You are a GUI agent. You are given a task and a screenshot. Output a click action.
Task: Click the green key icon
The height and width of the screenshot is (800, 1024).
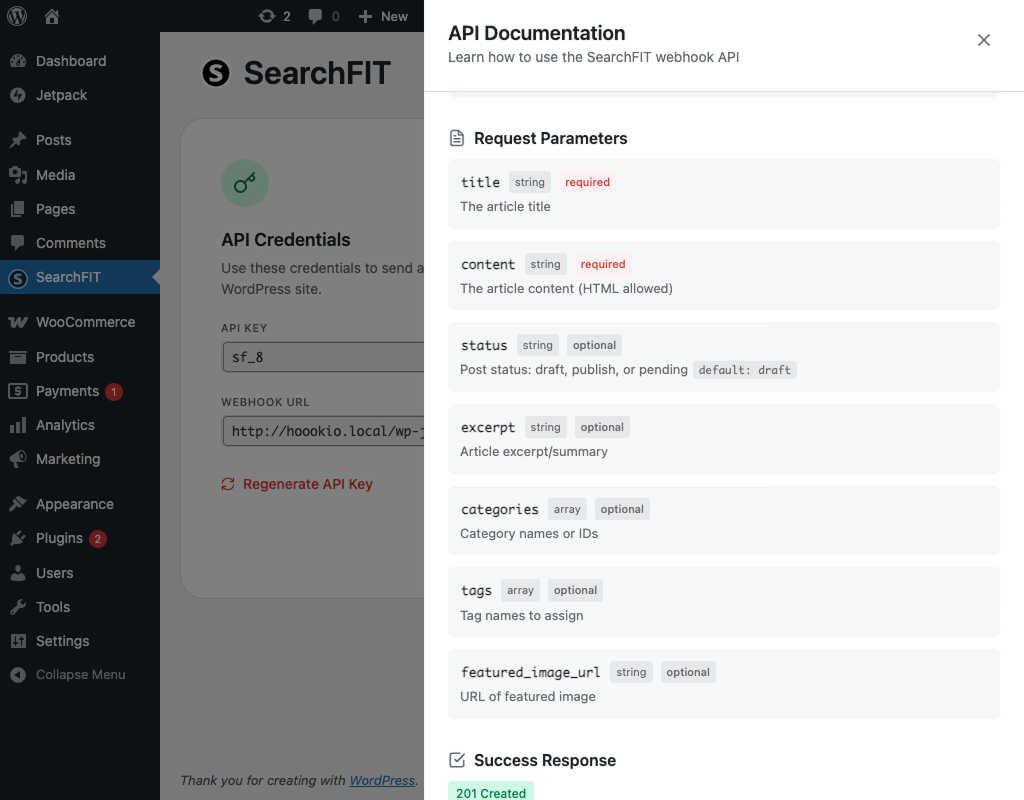click(x=245, y=183)
